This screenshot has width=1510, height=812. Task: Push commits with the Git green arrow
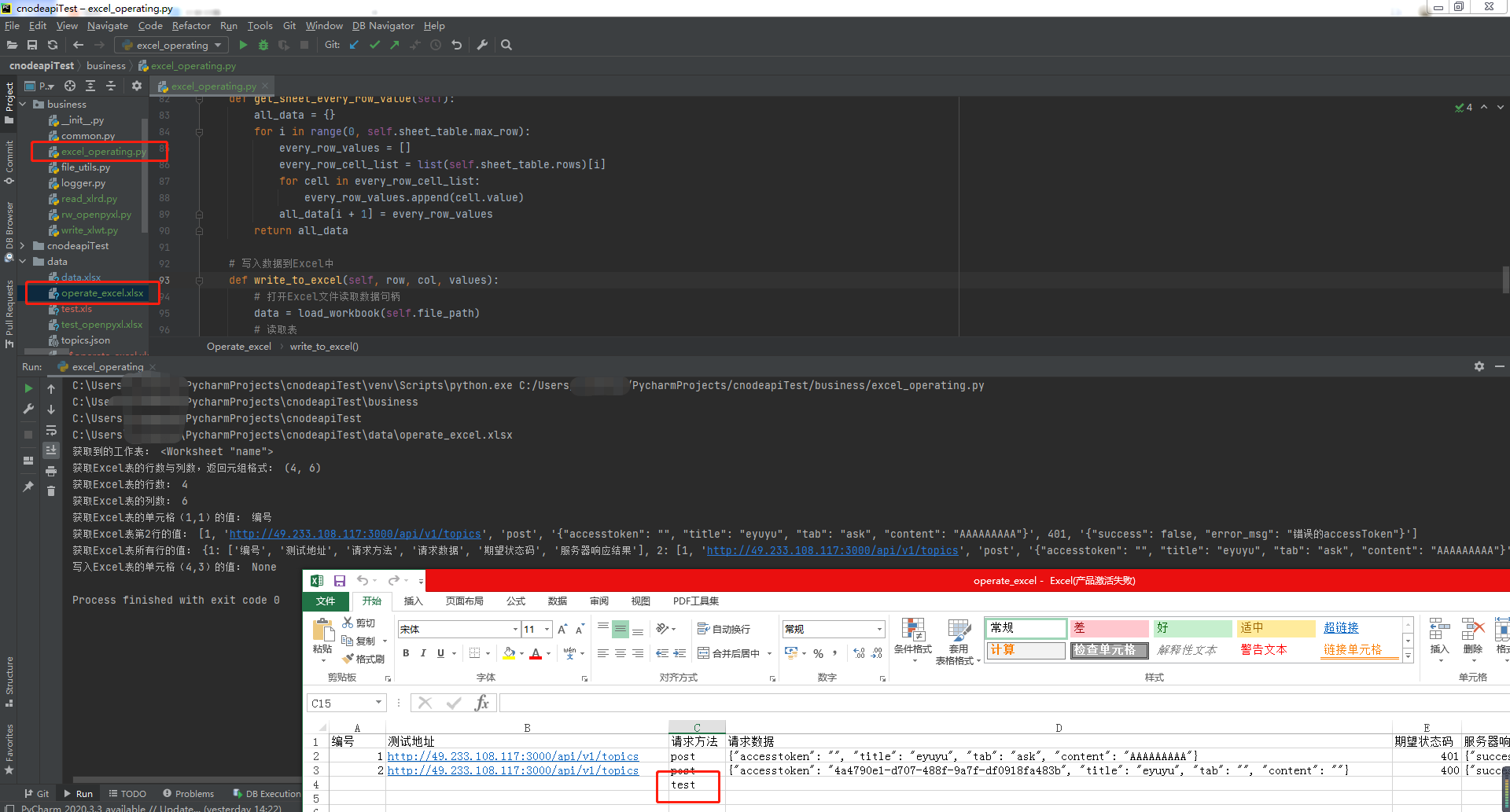(x=395, y=45)
